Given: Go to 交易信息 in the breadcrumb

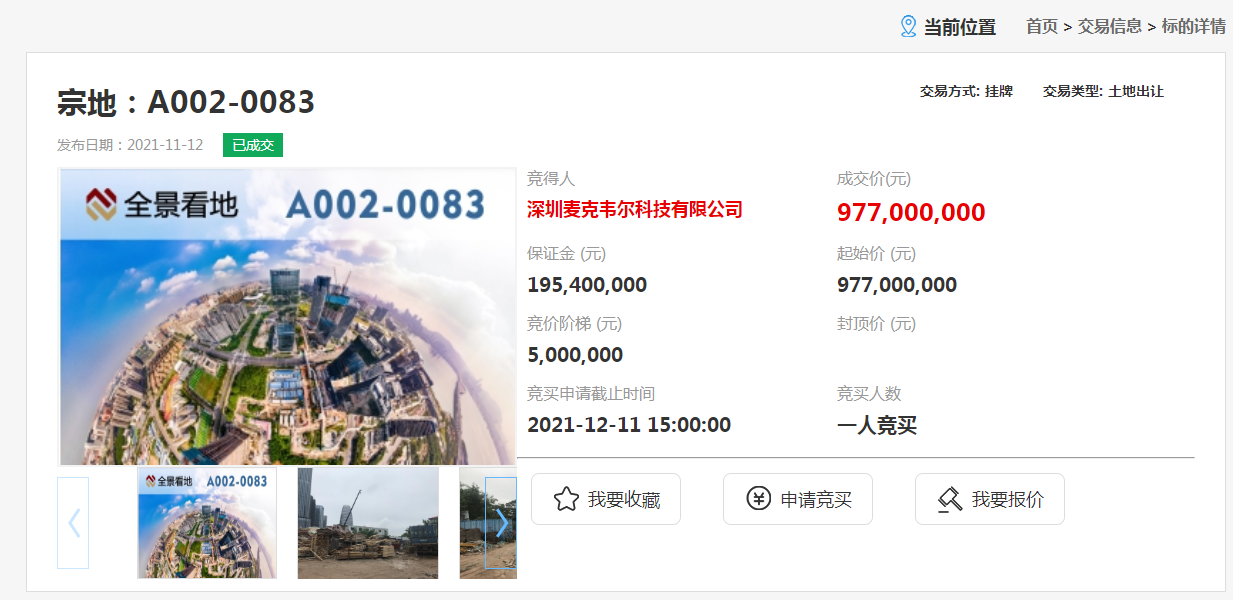Looking at the screenshot, I should pos(1109,27).
